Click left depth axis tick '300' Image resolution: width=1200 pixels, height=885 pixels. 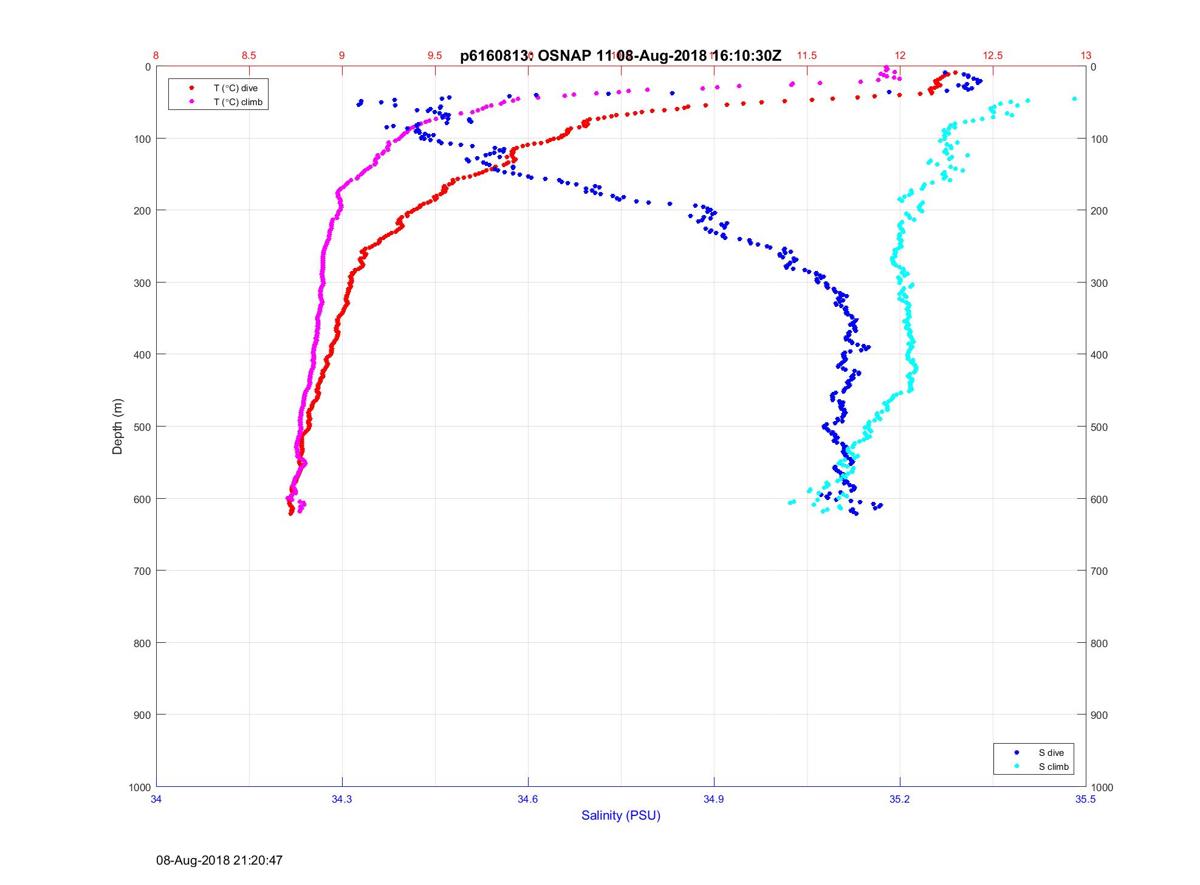point(141,283)
